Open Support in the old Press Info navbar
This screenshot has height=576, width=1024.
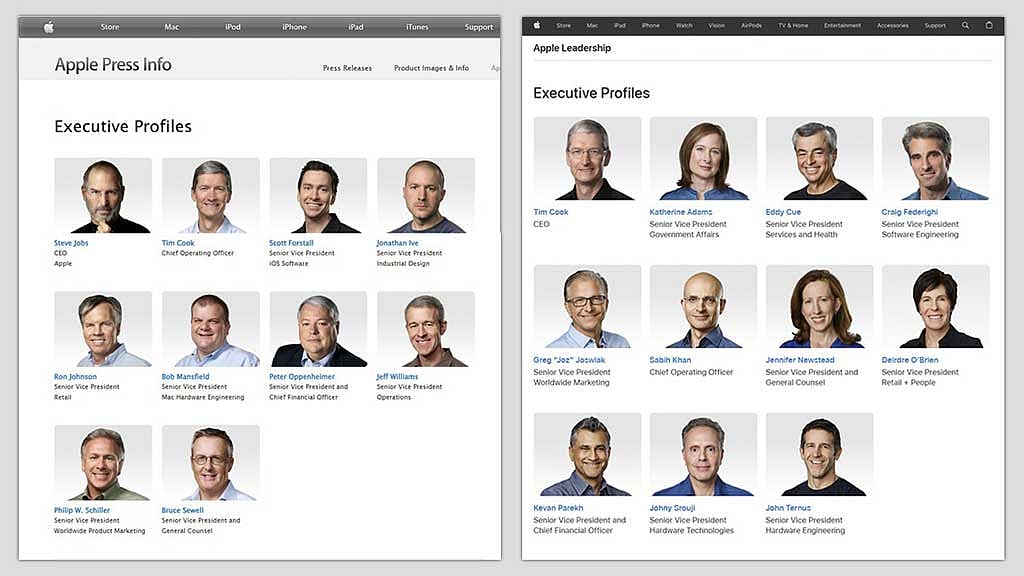pos(479,27)
